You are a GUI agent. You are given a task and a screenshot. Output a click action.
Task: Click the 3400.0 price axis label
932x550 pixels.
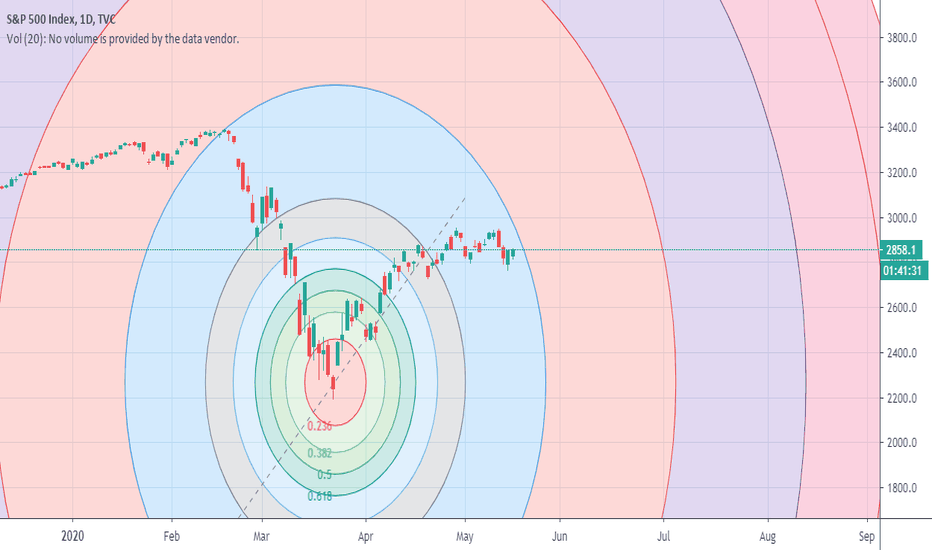902,128
